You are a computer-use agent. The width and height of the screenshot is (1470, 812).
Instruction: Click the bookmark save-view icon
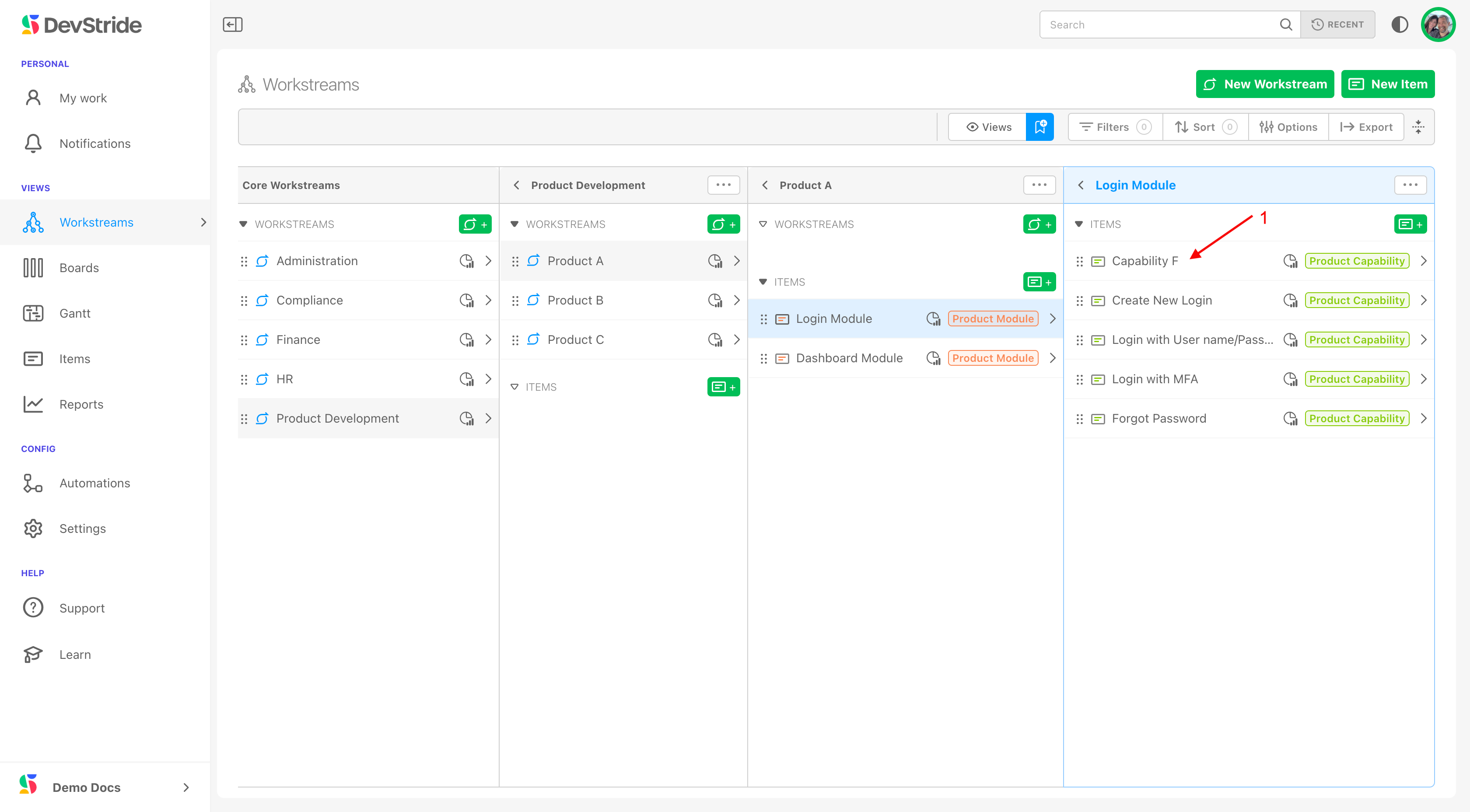[1039, 127]
